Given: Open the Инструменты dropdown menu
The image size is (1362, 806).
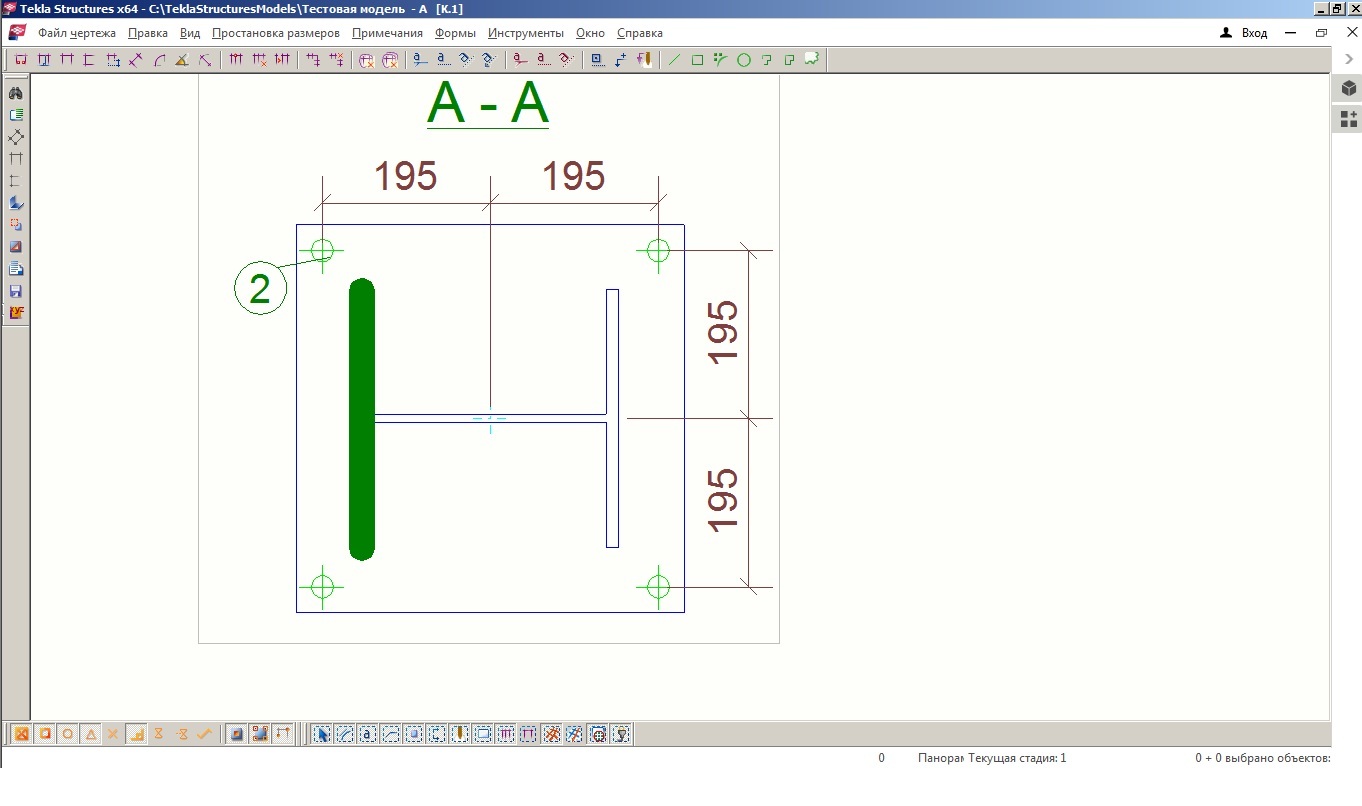Looking at the screenshot, I should point(526,33).
